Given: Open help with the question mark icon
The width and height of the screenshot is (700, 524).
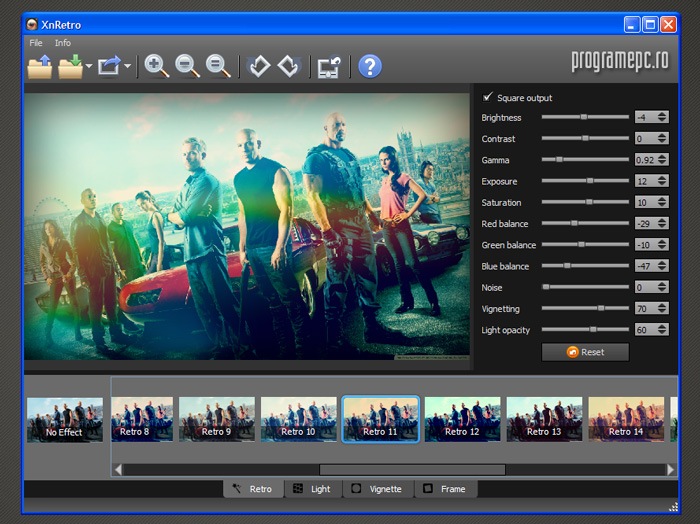Looking at the screenshot, I should 370,67.
